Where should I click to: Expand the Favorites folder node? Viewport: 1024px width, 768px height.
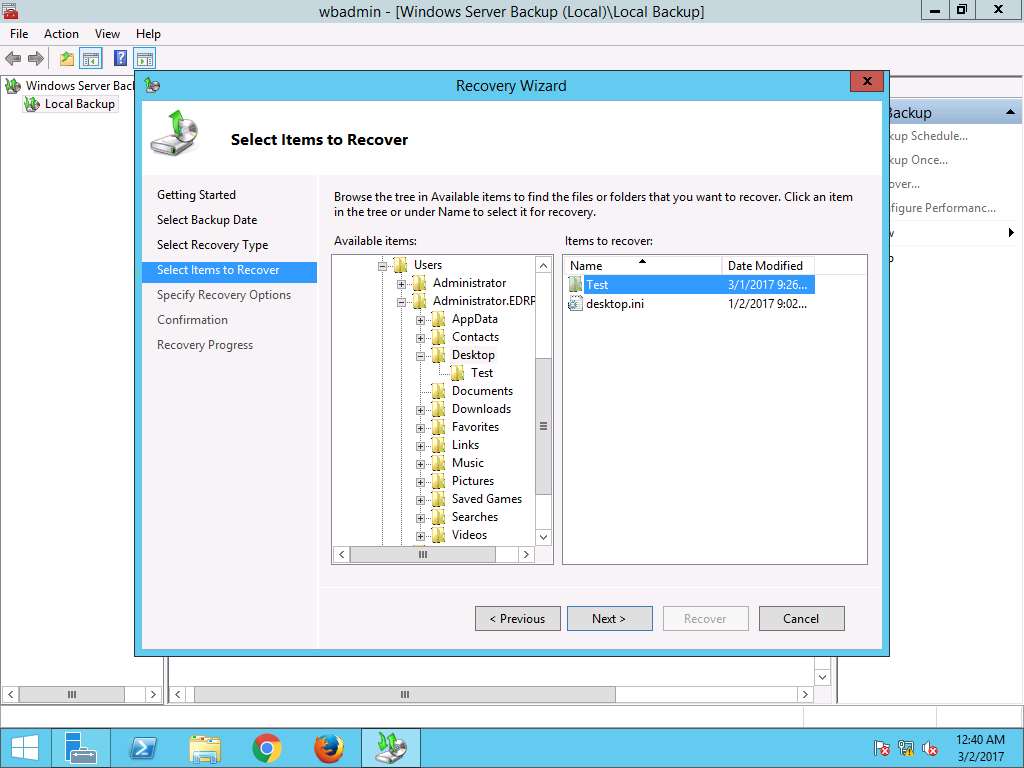[x=421, y=428]
